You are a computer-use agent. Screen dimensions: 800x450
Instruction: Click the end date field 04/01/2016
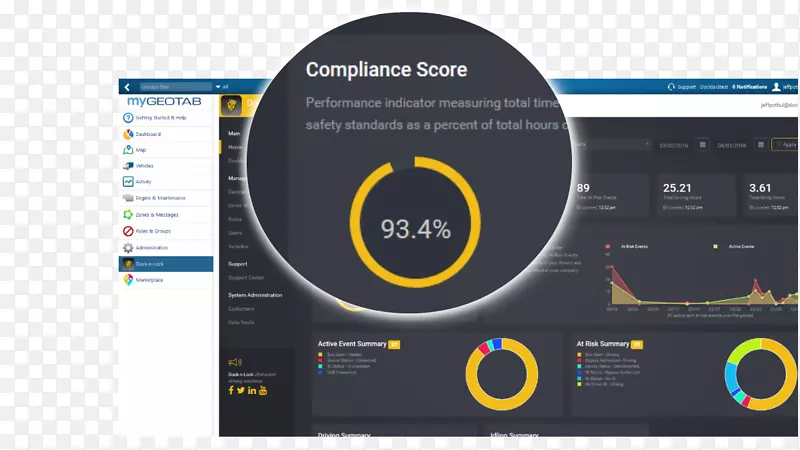click(732, 145)
